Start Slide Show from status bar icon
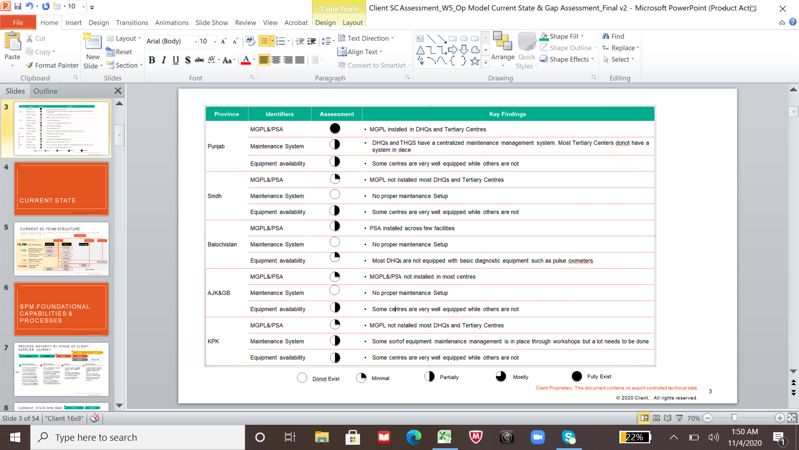Image resolution: width=799 pixels, height=450 pixels. (679, 418)
